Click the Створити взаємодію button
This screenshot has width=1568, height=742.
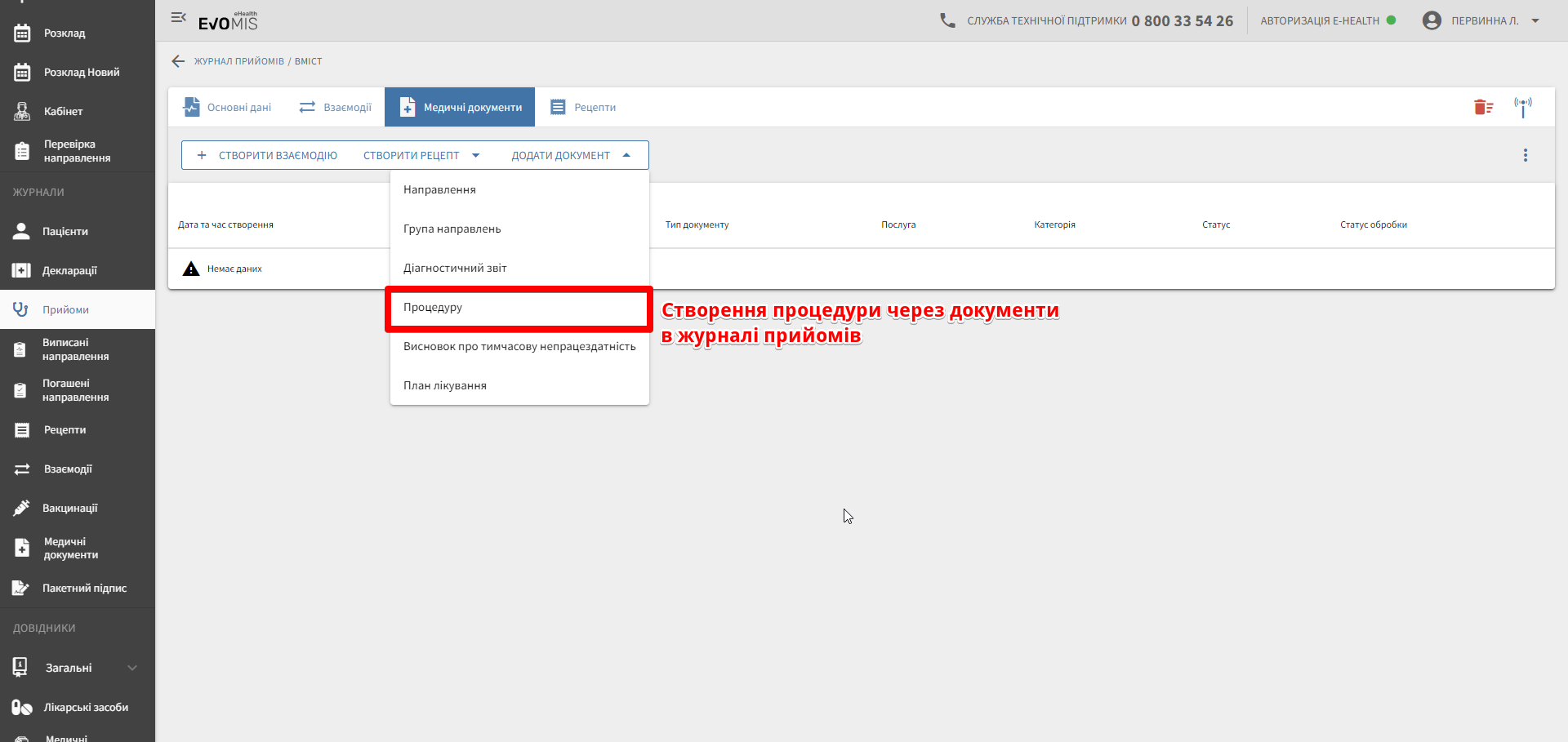pos(267,155)
